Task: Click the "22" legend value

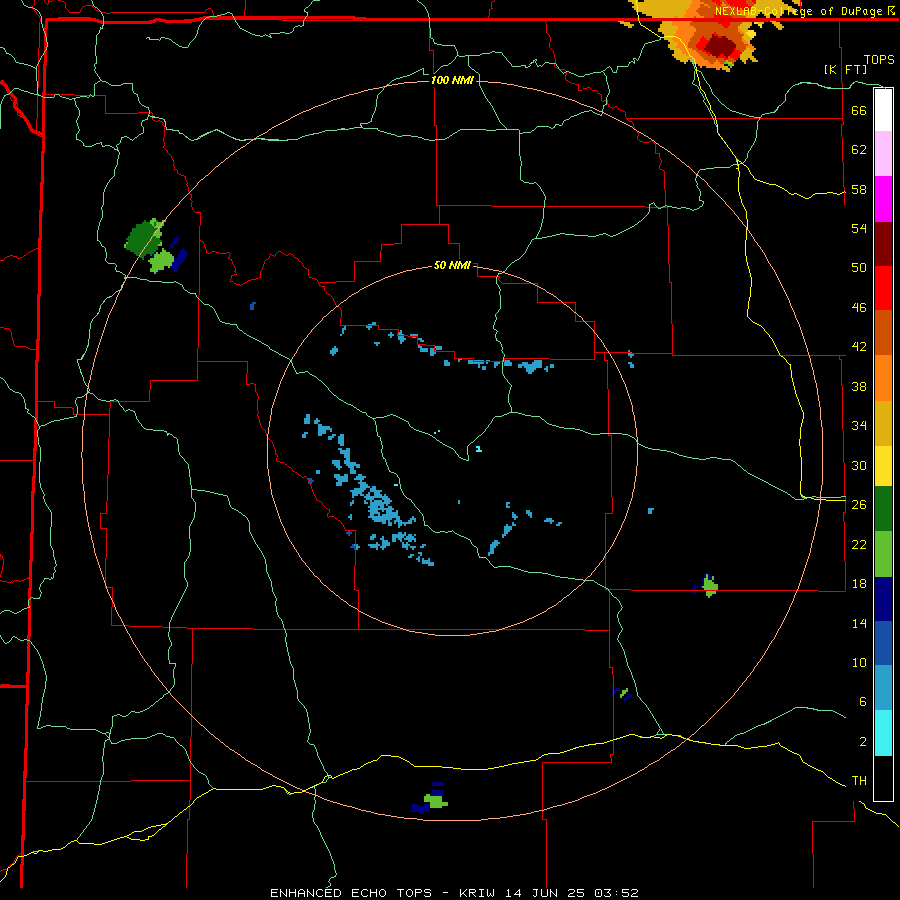Action: (859, 544)
